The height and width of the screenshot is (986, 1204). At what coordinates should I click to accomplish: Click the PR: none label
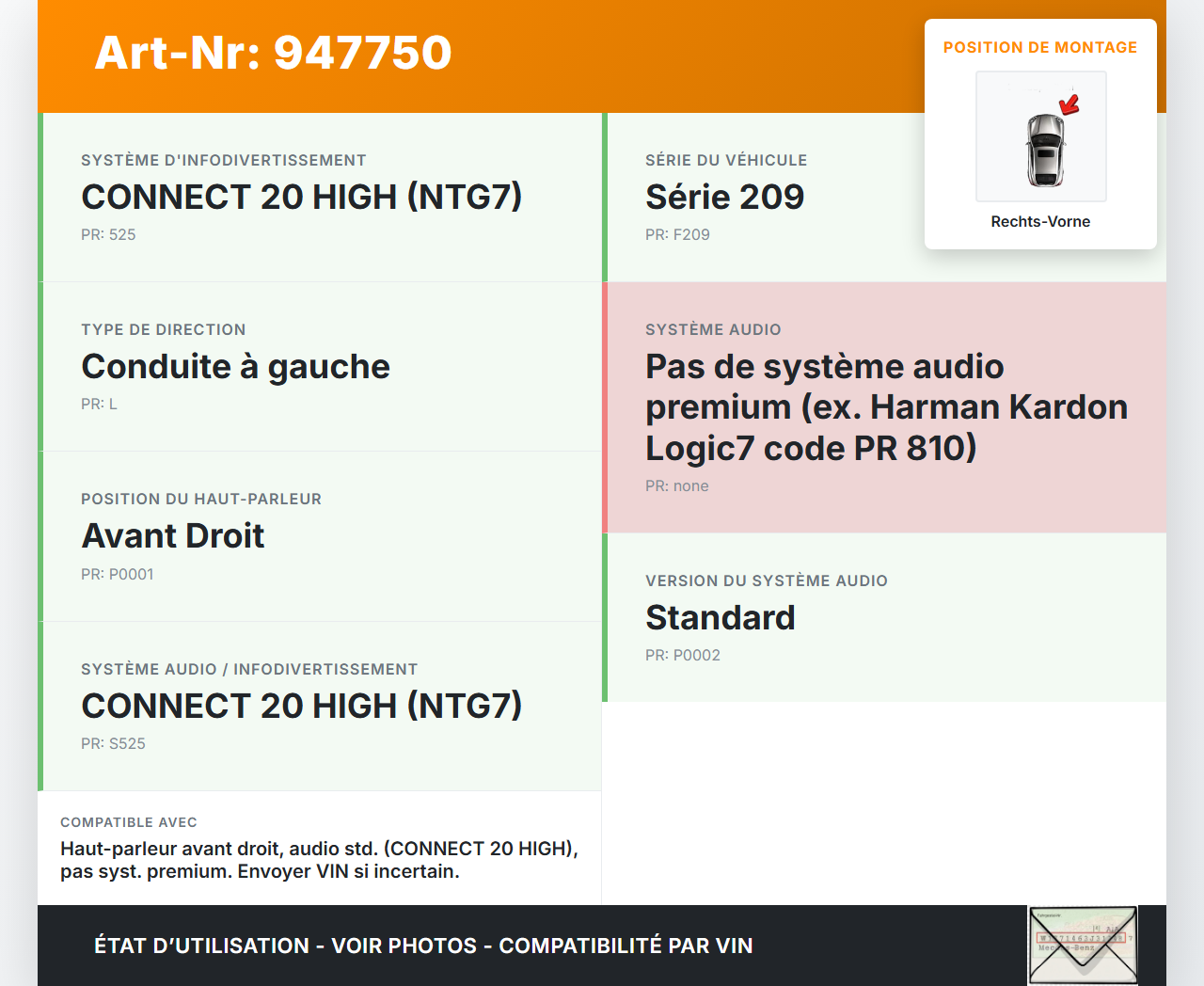[x=677, y=485]
